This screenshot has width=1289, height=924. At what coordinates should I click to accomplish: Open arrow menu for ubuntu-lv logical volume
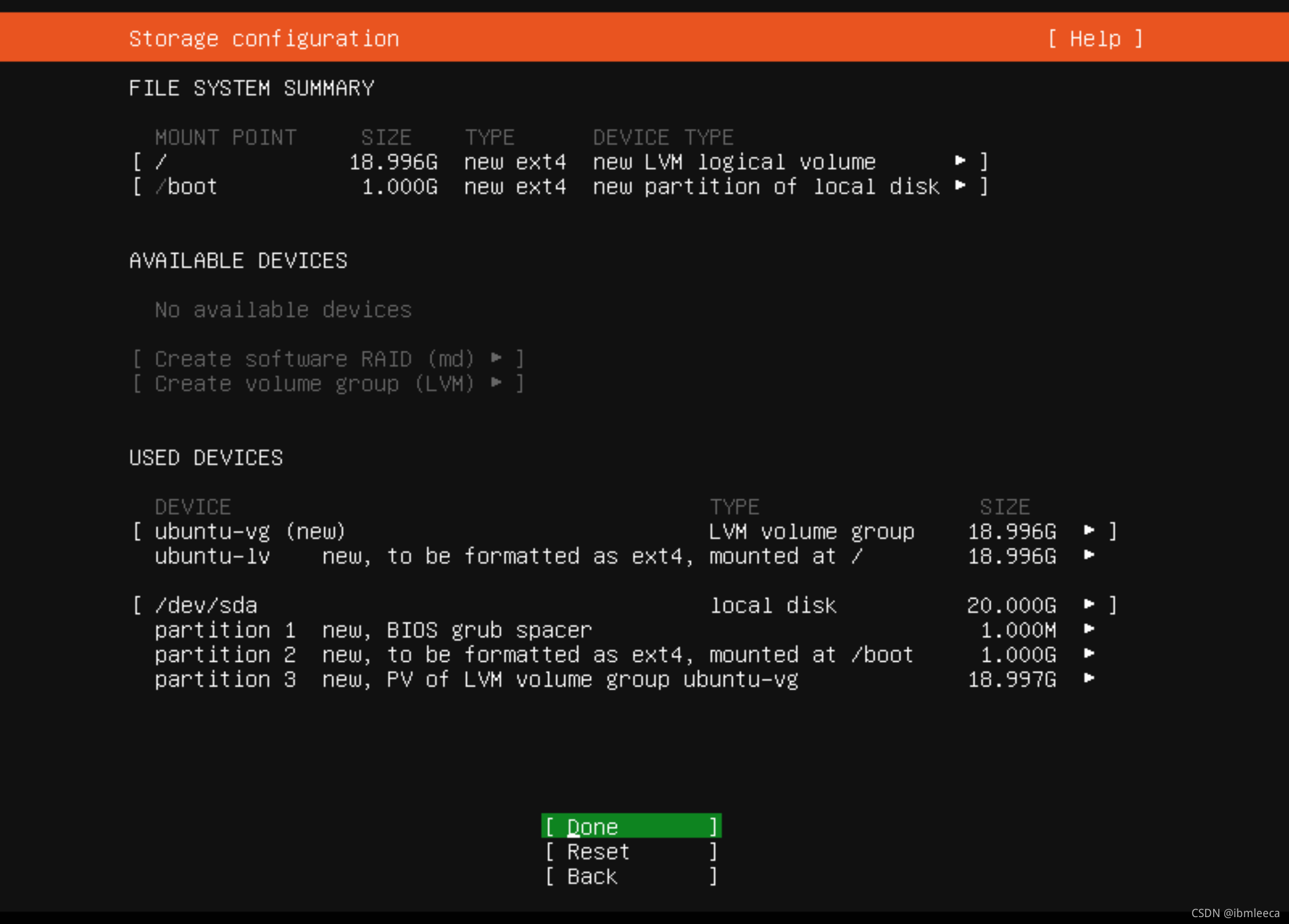1089,556
